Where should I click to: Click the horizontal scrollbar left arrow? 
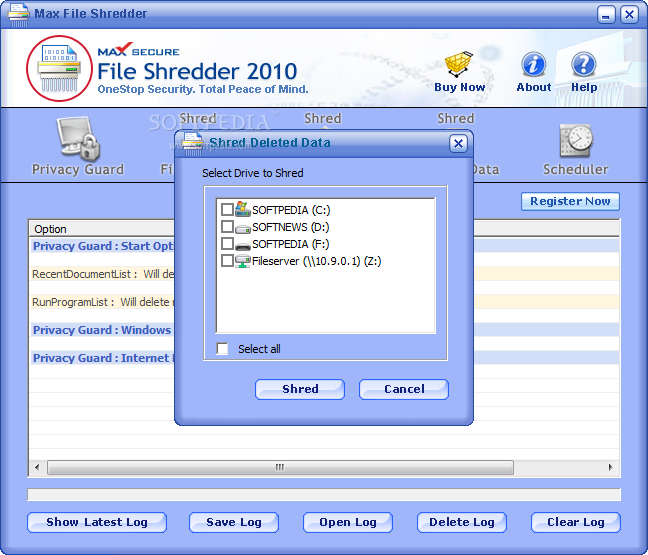(x=37, y=467)
